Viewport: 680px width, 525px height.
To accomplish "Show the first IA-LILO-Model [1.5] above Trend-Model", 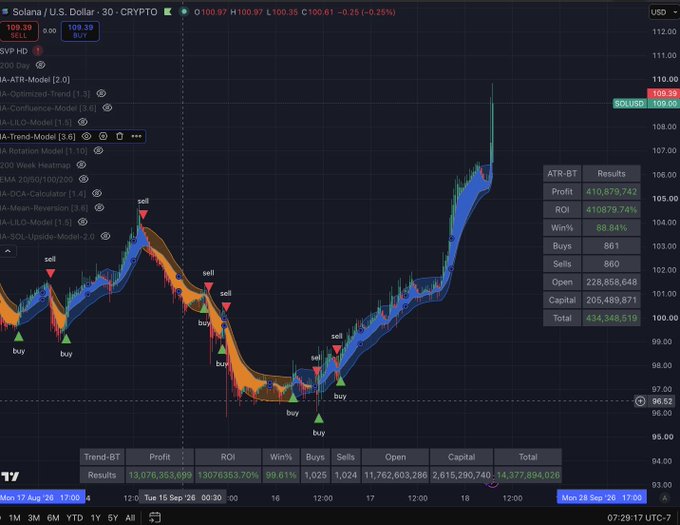I will tap(83, 122).
